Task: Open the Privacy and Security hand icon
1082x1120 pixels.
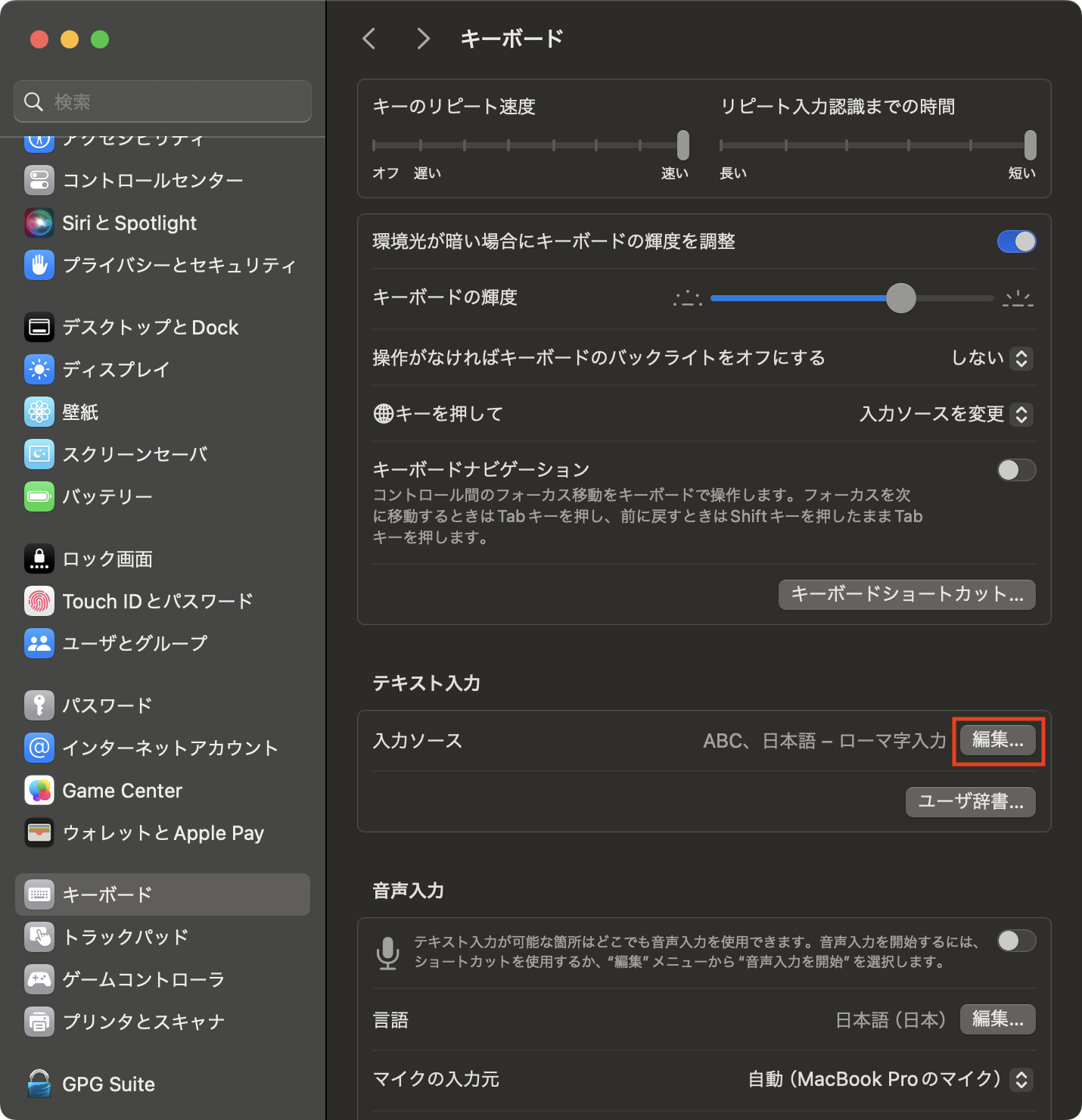Action: click(x=39, y=265)
